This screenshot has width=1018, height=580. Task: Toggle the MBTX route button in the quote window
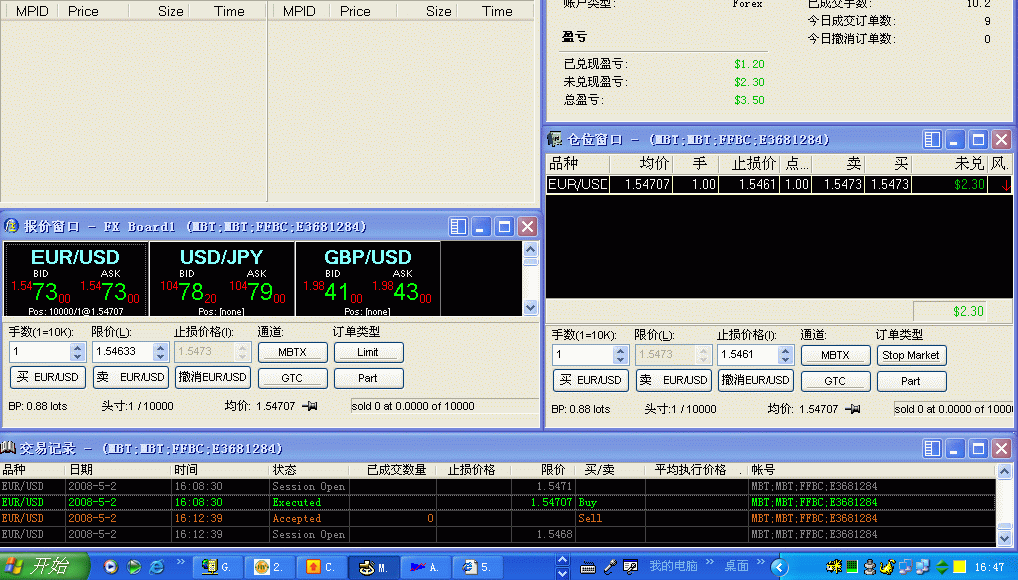point(293,352)
